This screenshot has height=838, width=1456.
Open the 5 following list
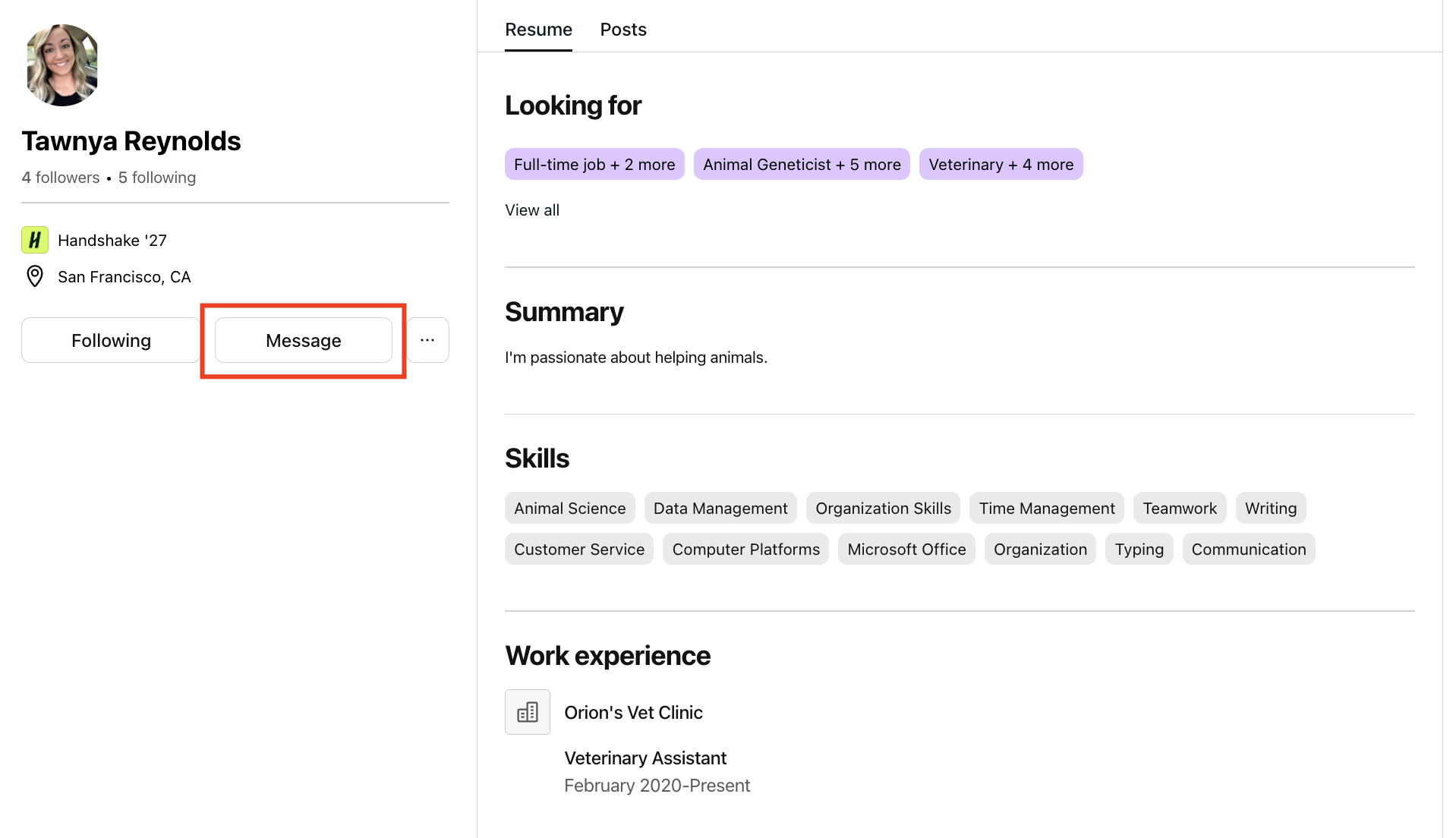[157, 178]
